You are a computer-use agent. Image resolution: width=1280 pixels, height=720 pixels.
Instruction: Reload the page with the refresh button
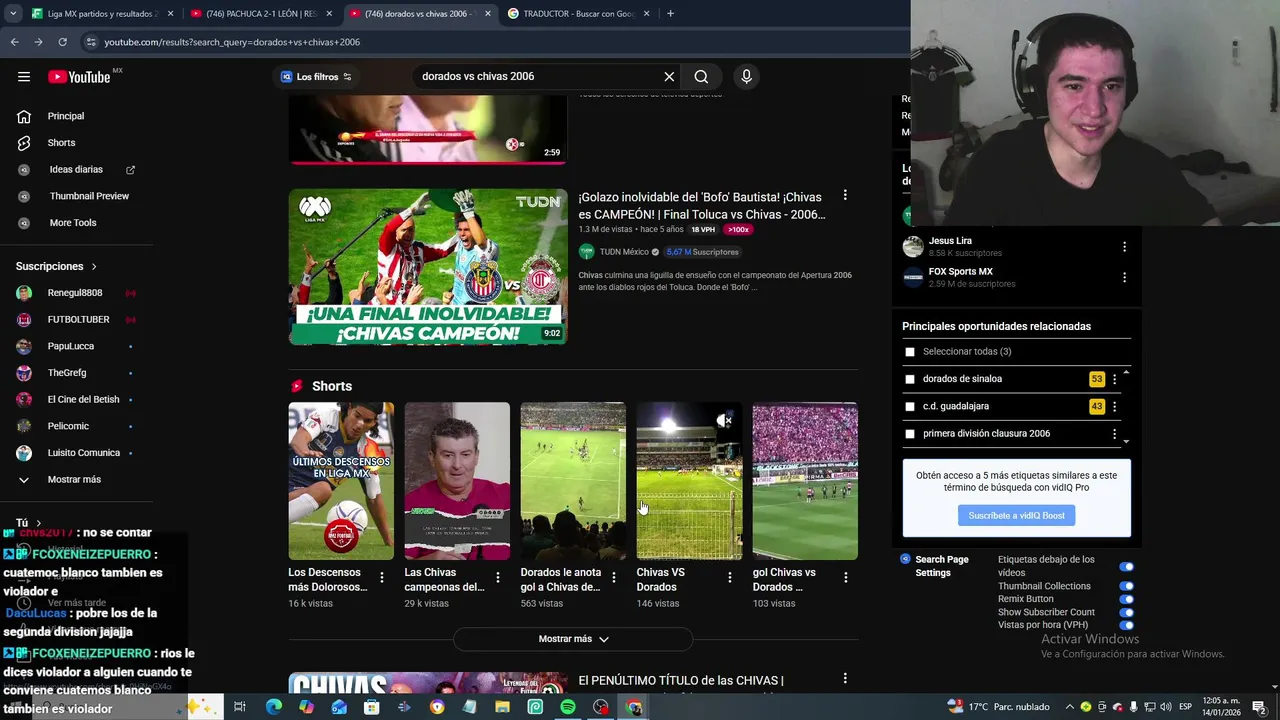pos(62,42)
